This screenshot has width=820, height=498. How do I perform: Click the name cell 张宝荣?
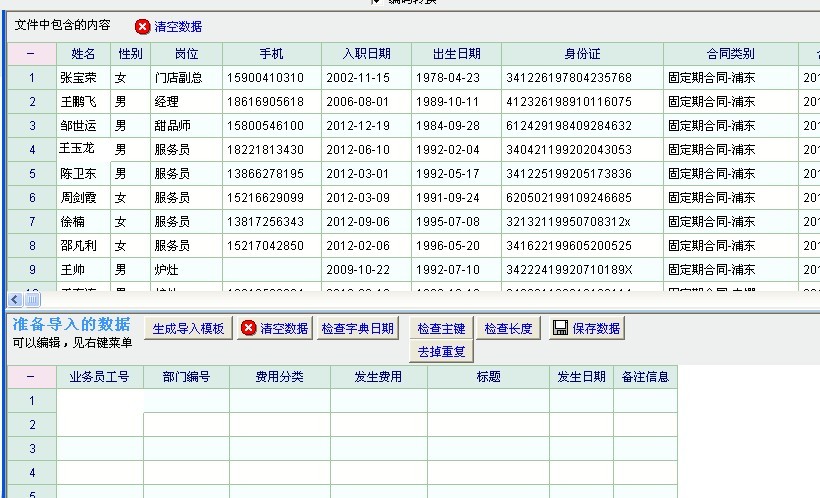[78, 78]
